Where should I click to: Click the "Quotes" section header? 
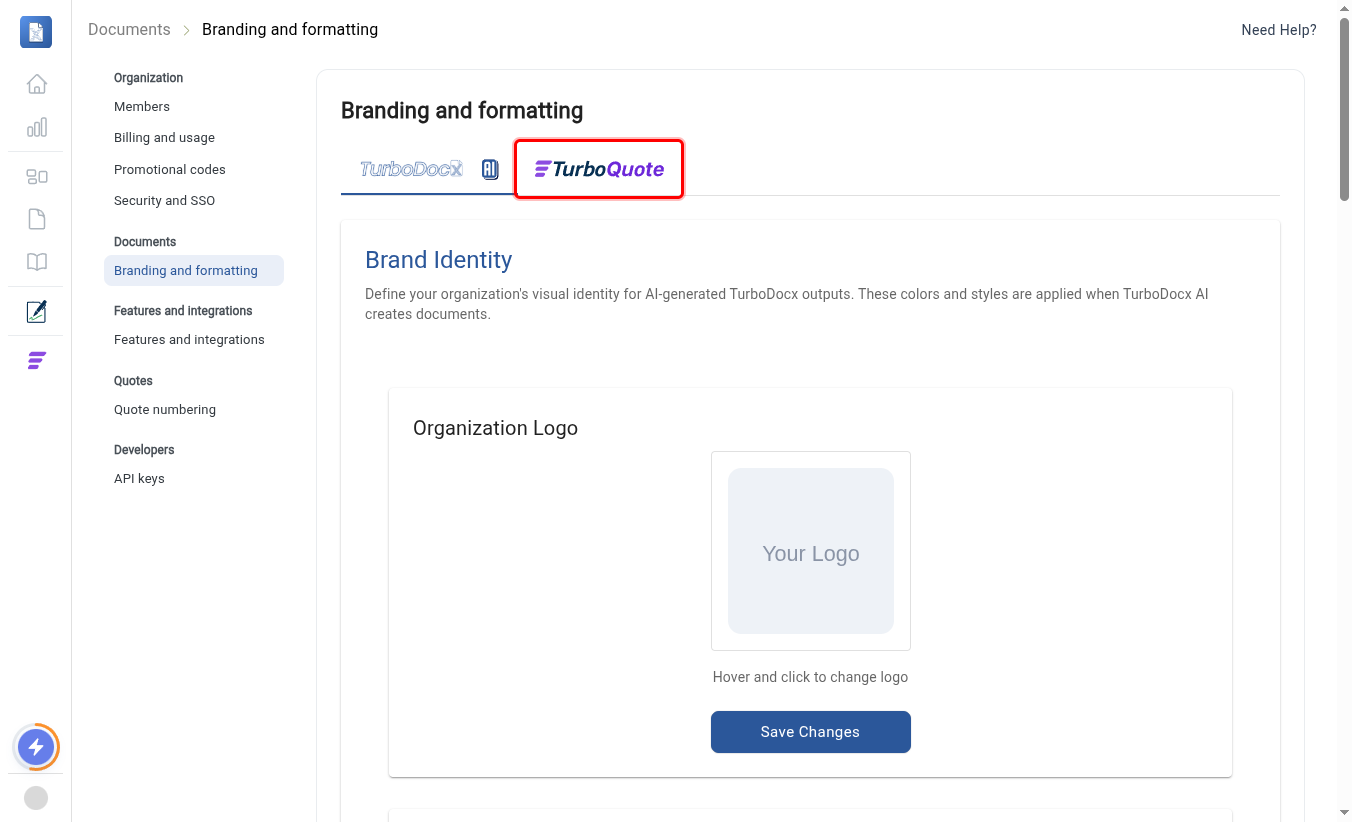(133, 381)
